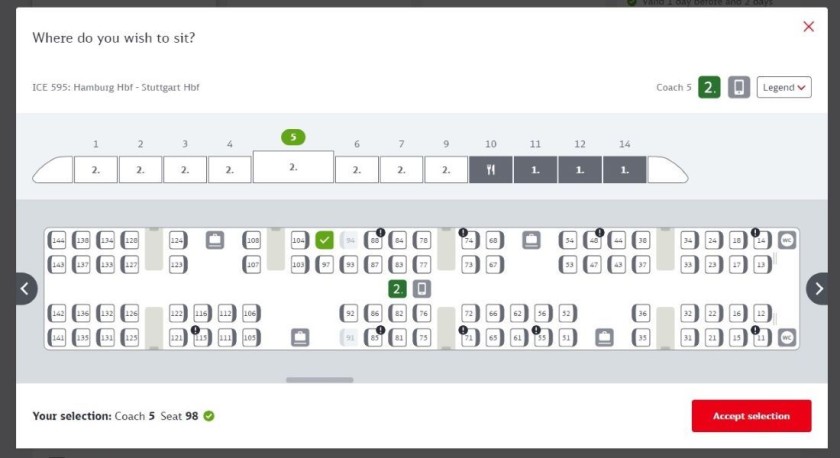Click the restaurant car 10 icon
The image size is (840, 458).
point(490,169)
